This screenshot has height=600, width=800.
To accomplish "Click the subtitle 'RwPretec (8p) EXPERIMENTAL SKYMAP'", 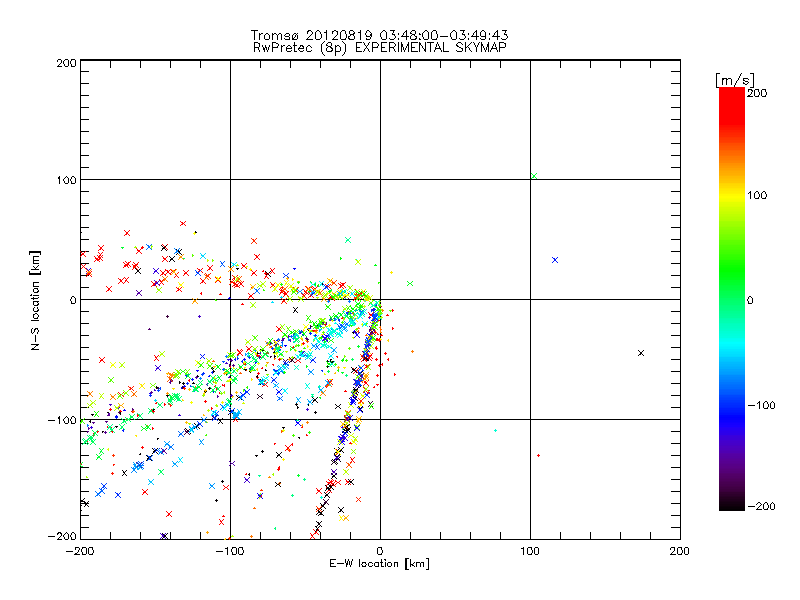I will tap(380, 47).
